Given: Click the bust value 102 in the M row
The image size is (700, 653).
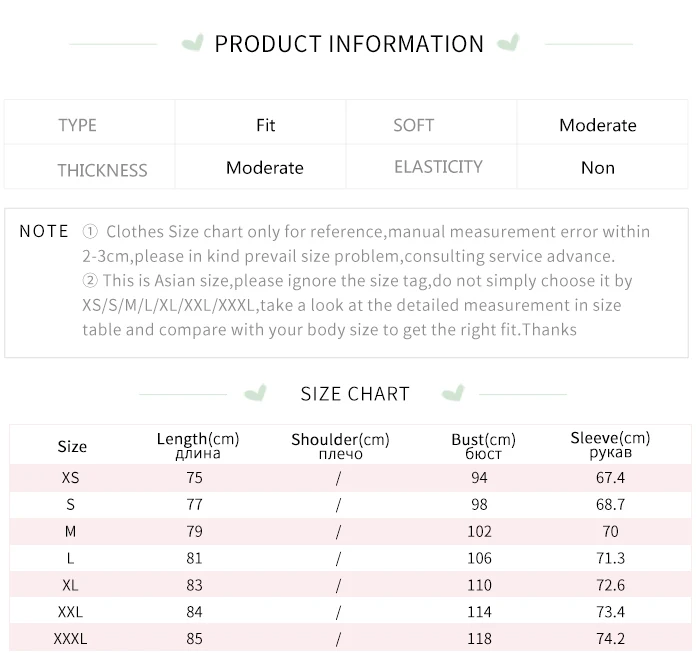Looking at the screenshot, I should [480, 531].
